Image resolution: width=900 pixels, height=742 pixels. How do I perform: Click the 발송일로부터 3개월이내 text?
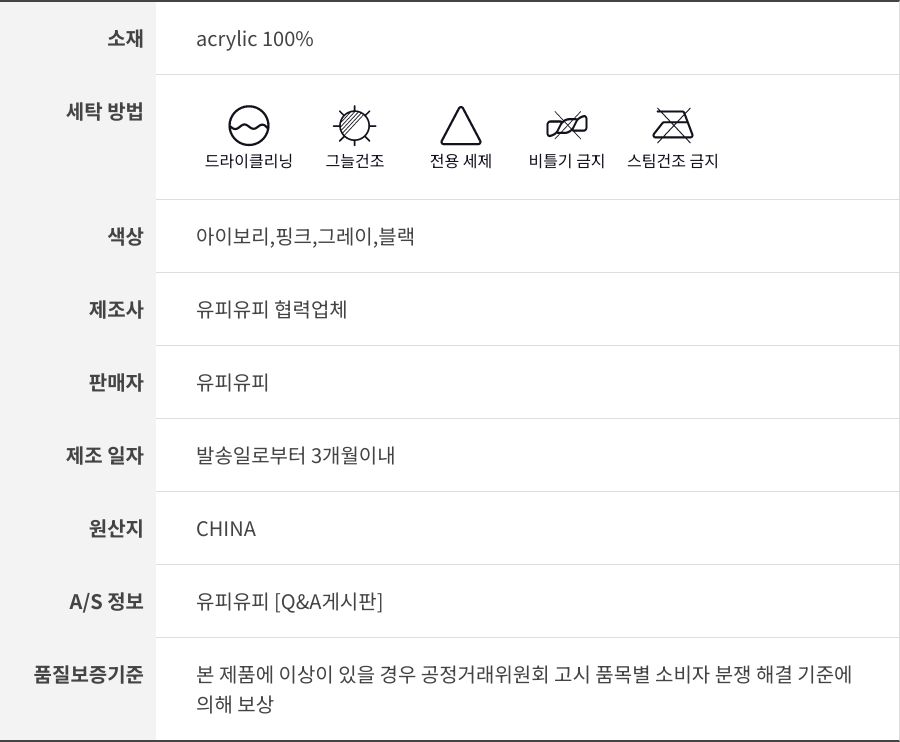[296, 456]
